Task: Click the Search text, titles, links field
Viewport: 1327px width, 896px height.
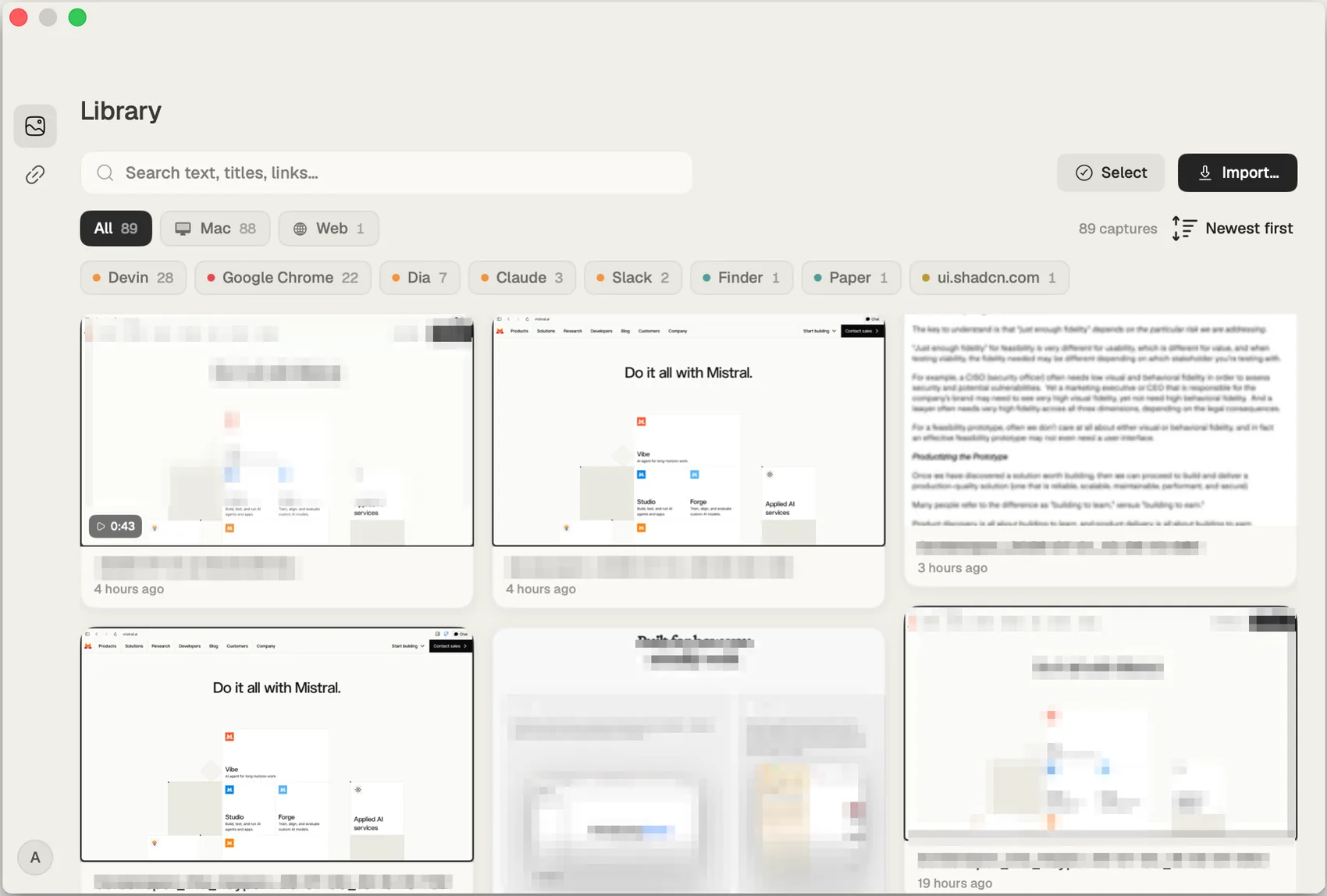Action: [386, 172]
